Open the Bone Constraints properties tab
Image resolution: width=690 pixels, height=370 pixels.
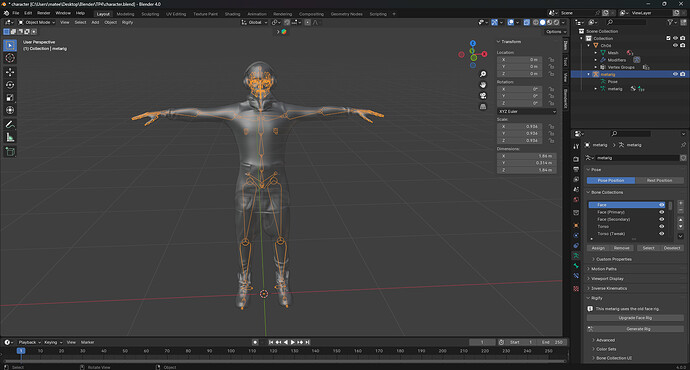(576, 276)
